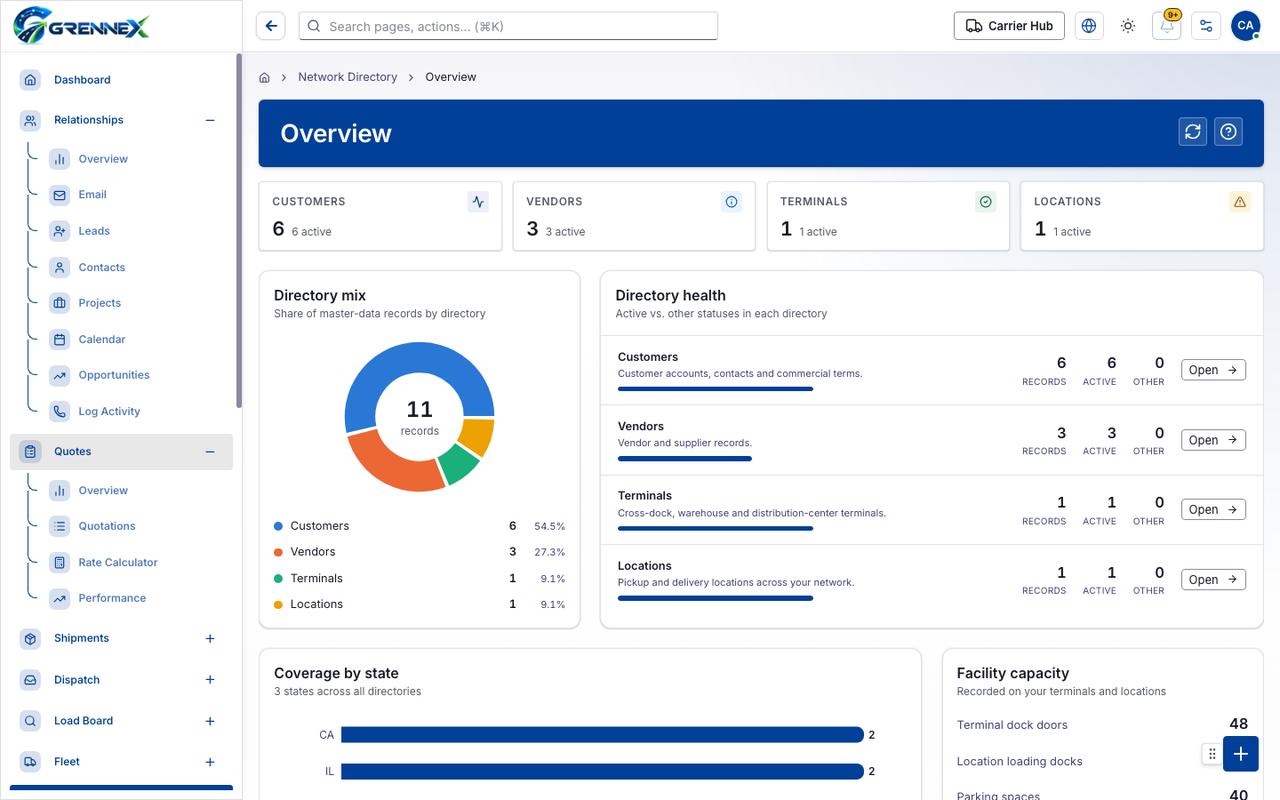Open the Locations directory row

point(1213,579)
